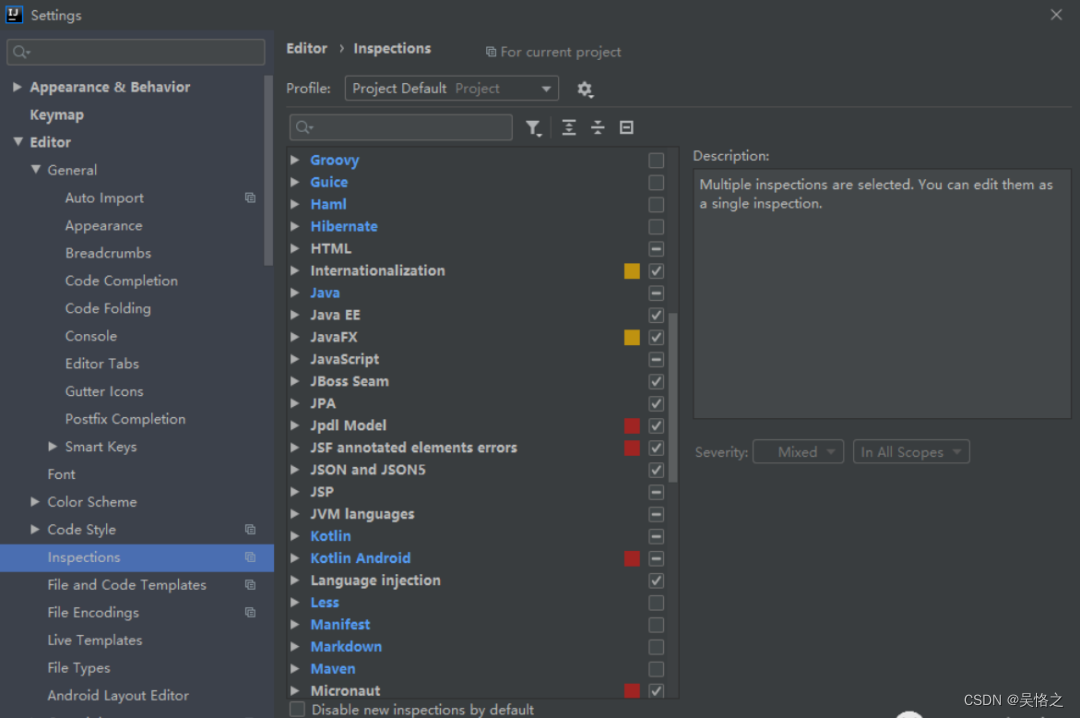Viewport: 1080px width, 718px height.
Task: Expand the Appearance & Behavior section
Action: tap(17, 87)
